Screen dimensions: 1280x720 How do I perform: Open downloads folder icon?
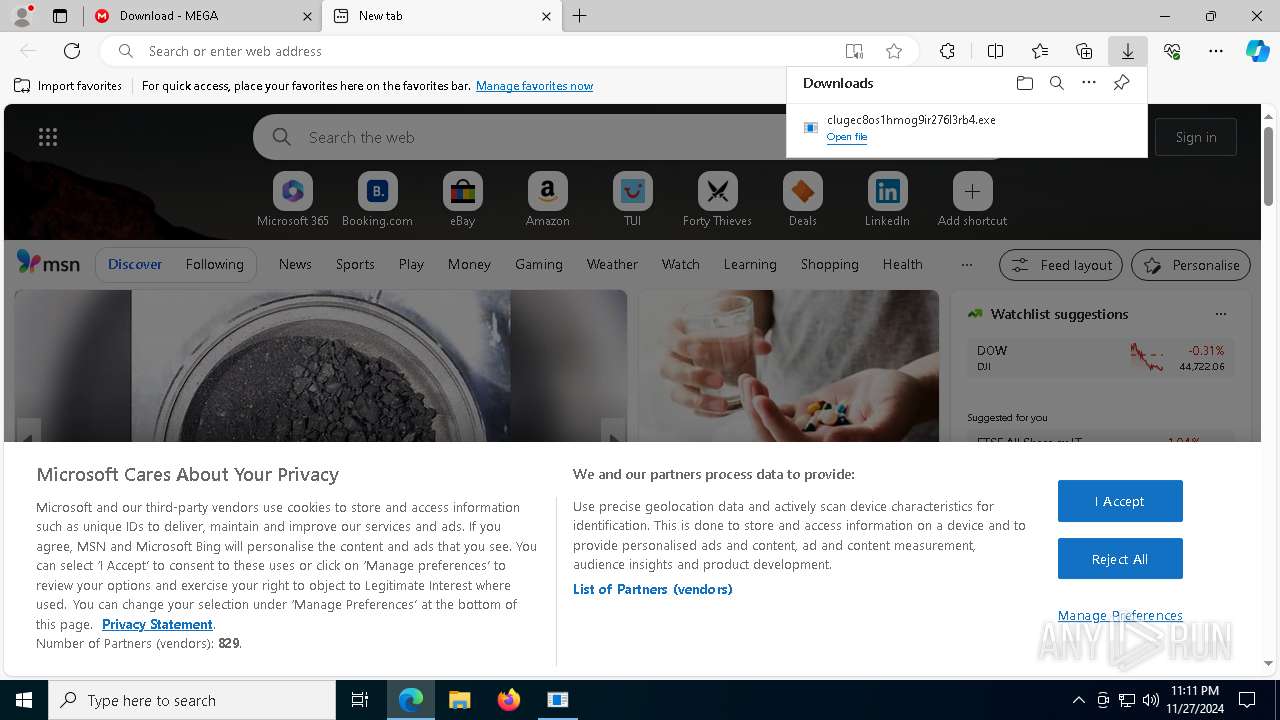pyautogui.click(x=1025, y=83)
